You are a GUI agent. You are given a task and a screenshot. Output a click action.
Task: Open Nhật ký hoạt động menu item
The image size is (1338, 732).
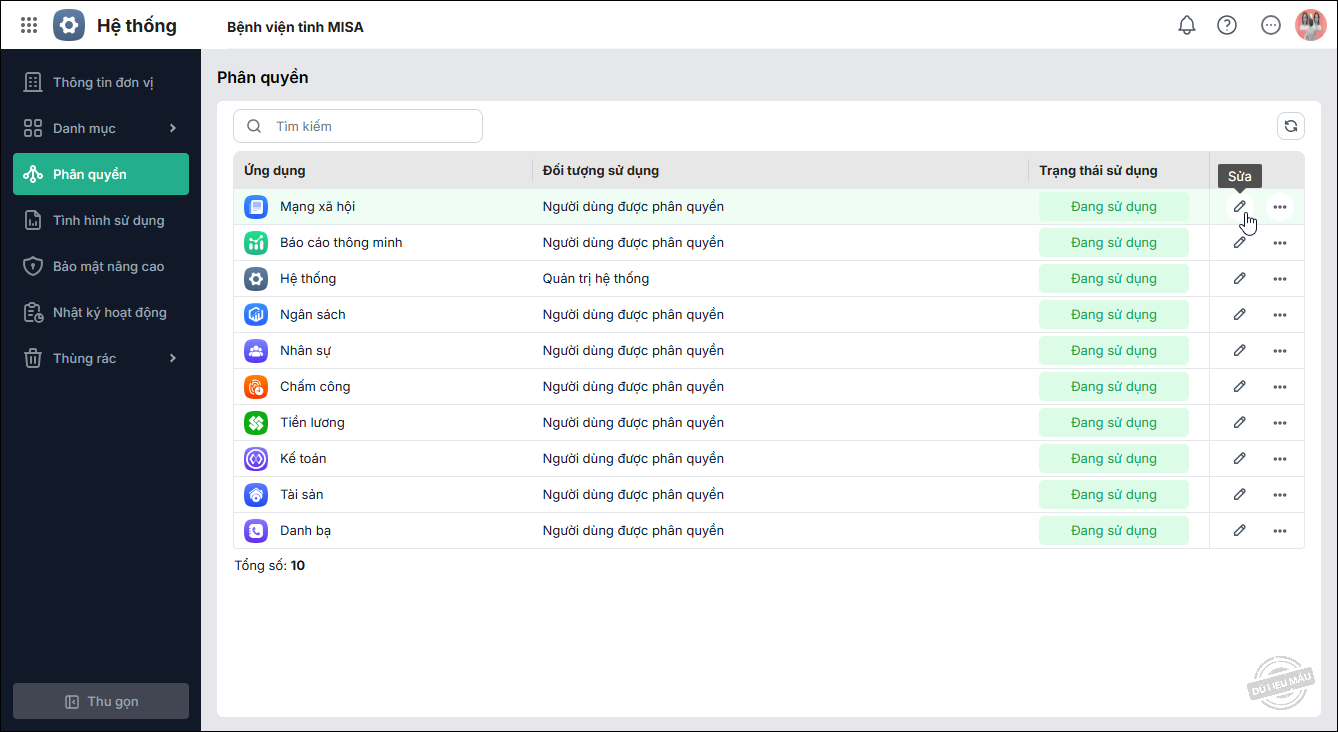pos(109,312)
